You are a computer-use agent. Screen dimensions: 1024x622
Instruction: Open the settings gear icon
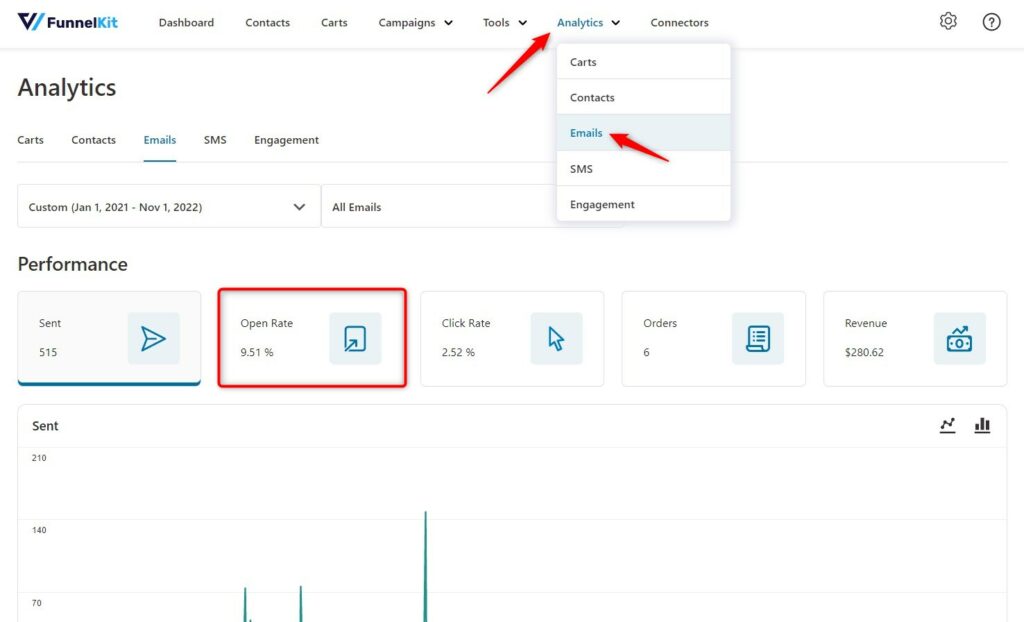(948, 22)
